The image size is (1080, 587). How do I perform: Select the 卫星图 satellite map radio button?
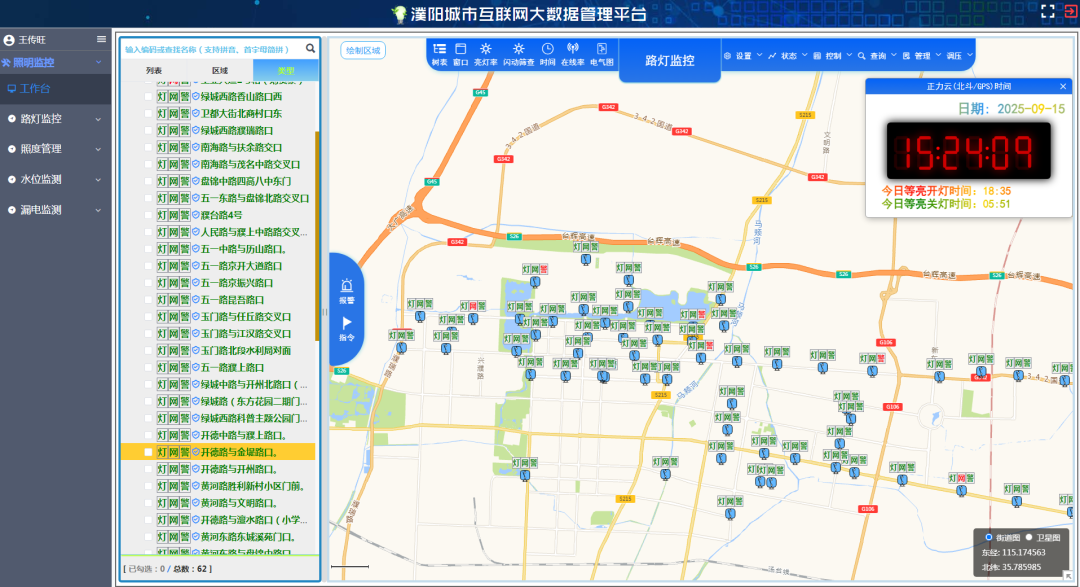[x=1029, y=537]
